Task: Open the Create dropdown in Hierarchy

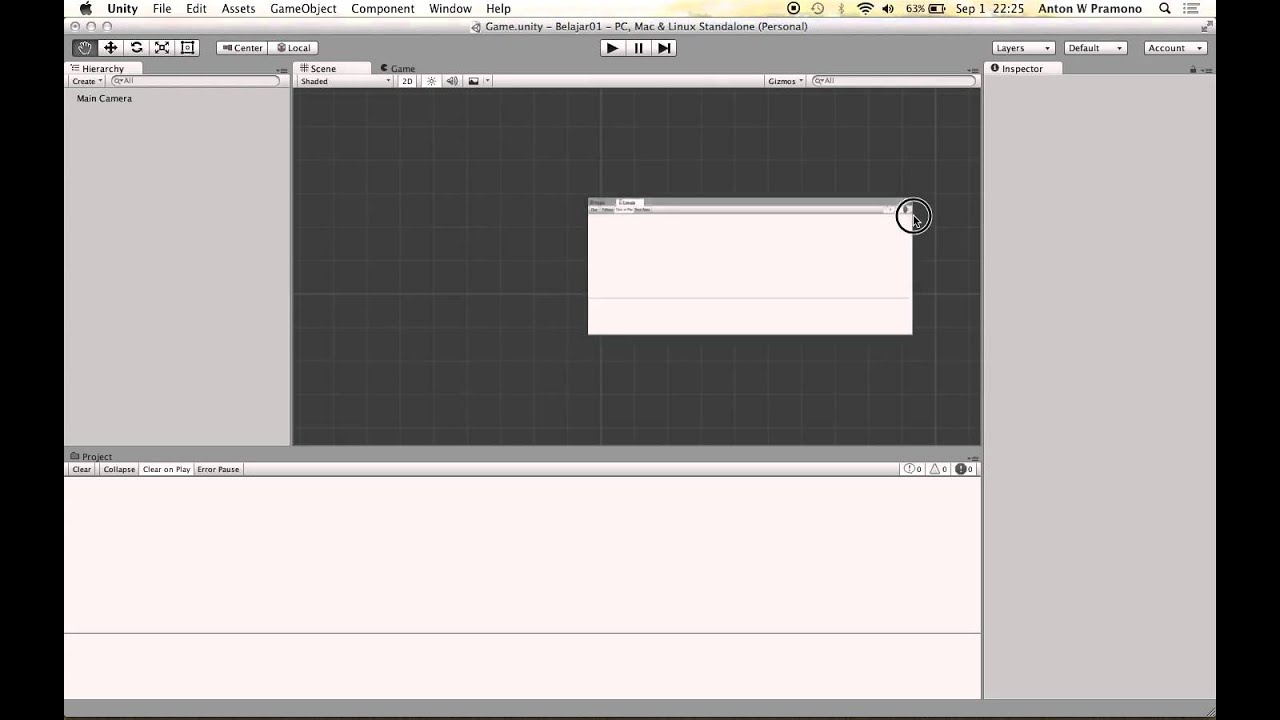Action: pos(87,81)
